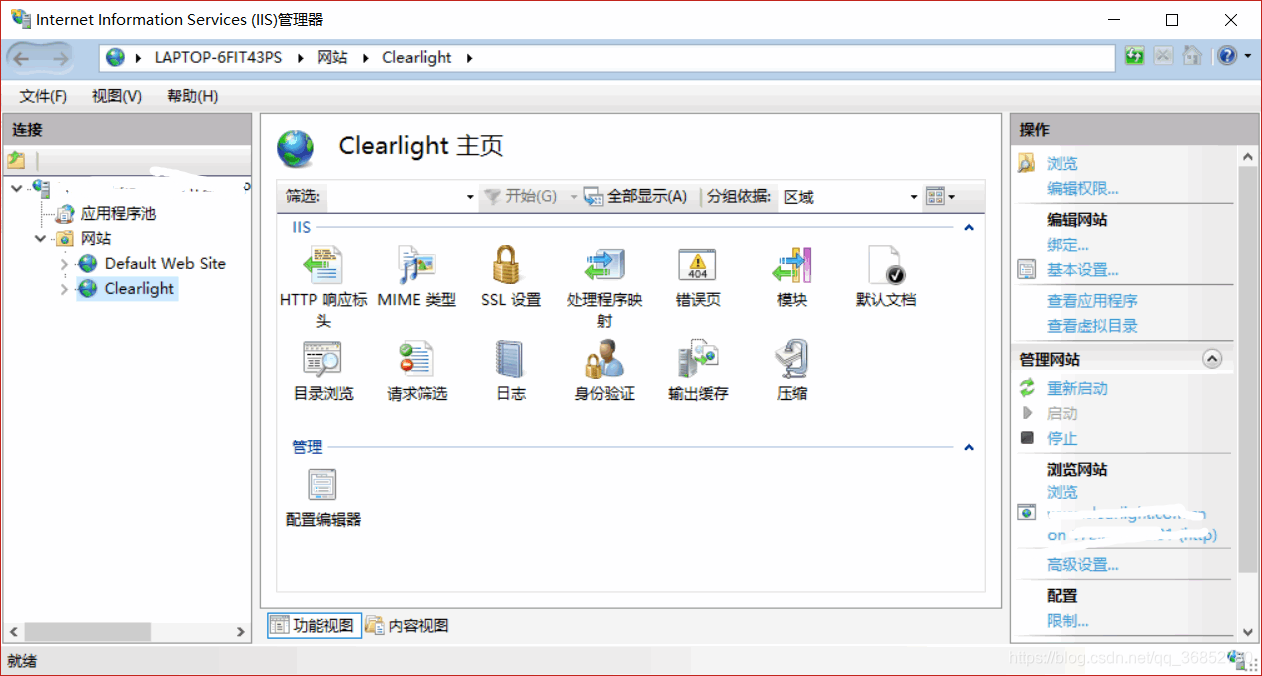Switch to the 内容视图 tab
Screen dimensions: 1262x676
tap(407, 626)
